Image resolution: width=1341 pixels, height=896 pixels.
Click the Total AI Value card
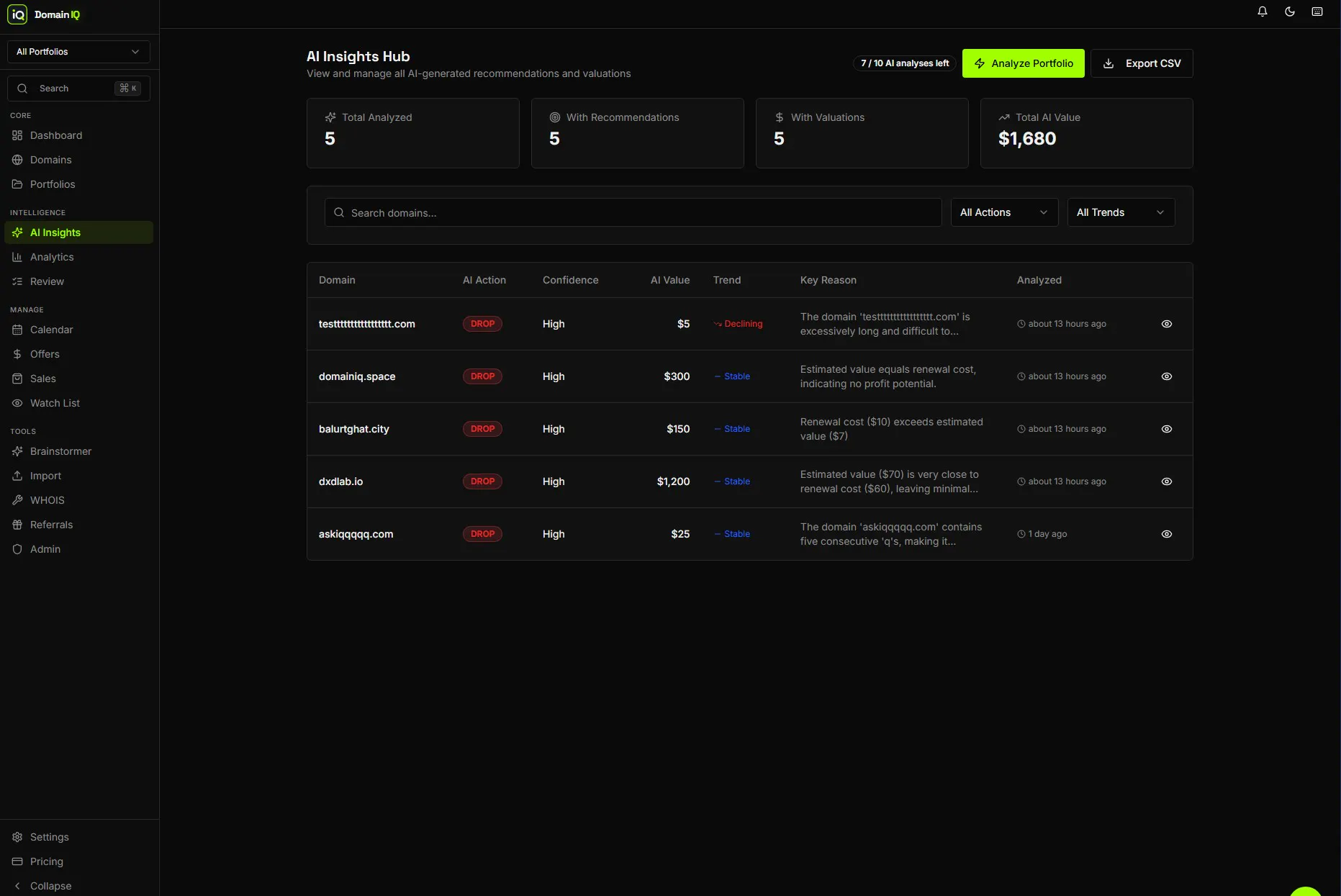click(x=1086, y=133)
